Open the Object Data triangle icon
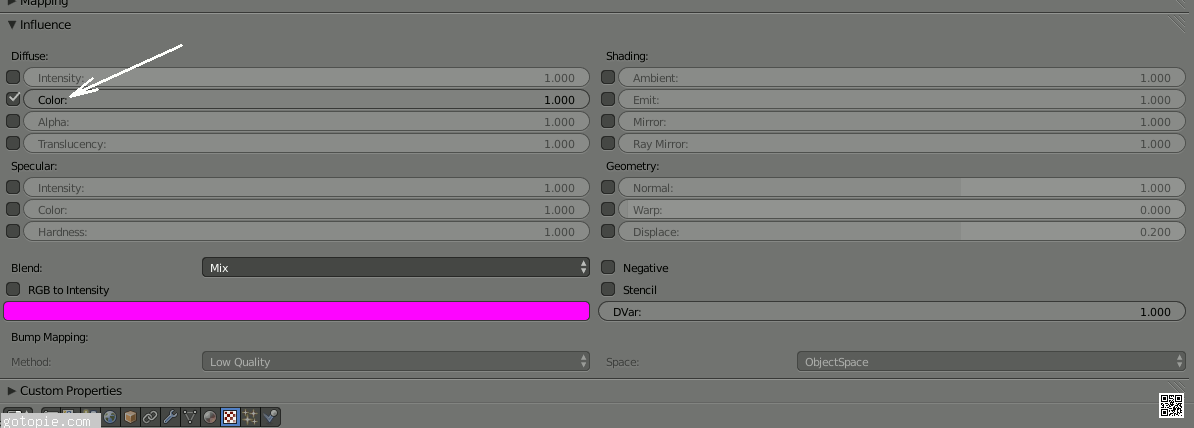Viewport: 1194px width, 428px height. [190, 417]
